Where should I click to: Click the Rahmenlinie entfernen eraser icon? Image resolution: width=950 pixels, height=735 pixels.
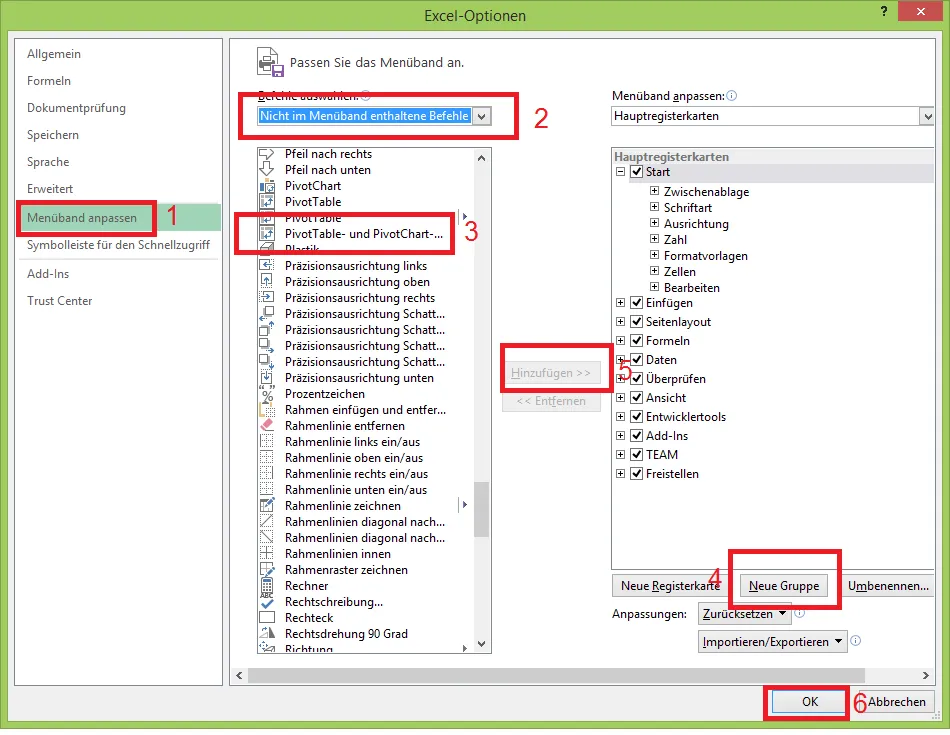coord(267,426)
